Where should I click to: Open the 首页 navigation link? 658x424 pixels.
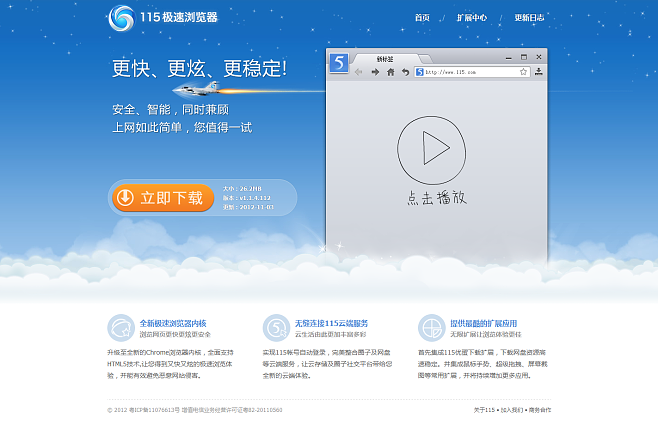[422, 18]
